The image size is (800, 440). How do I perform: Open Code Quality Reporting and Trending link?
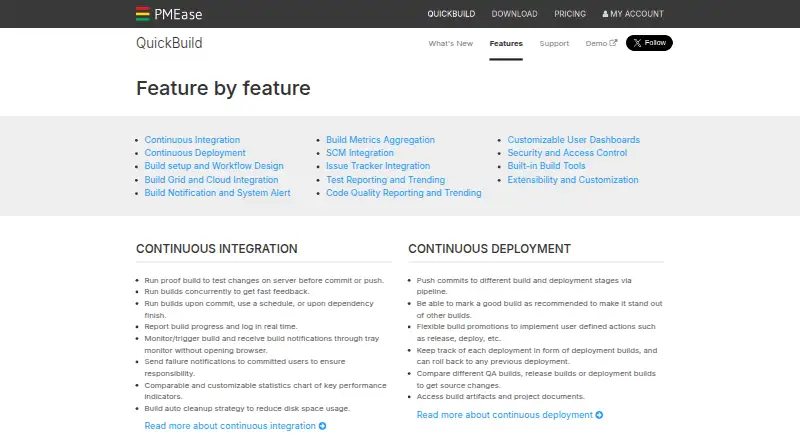404,192
